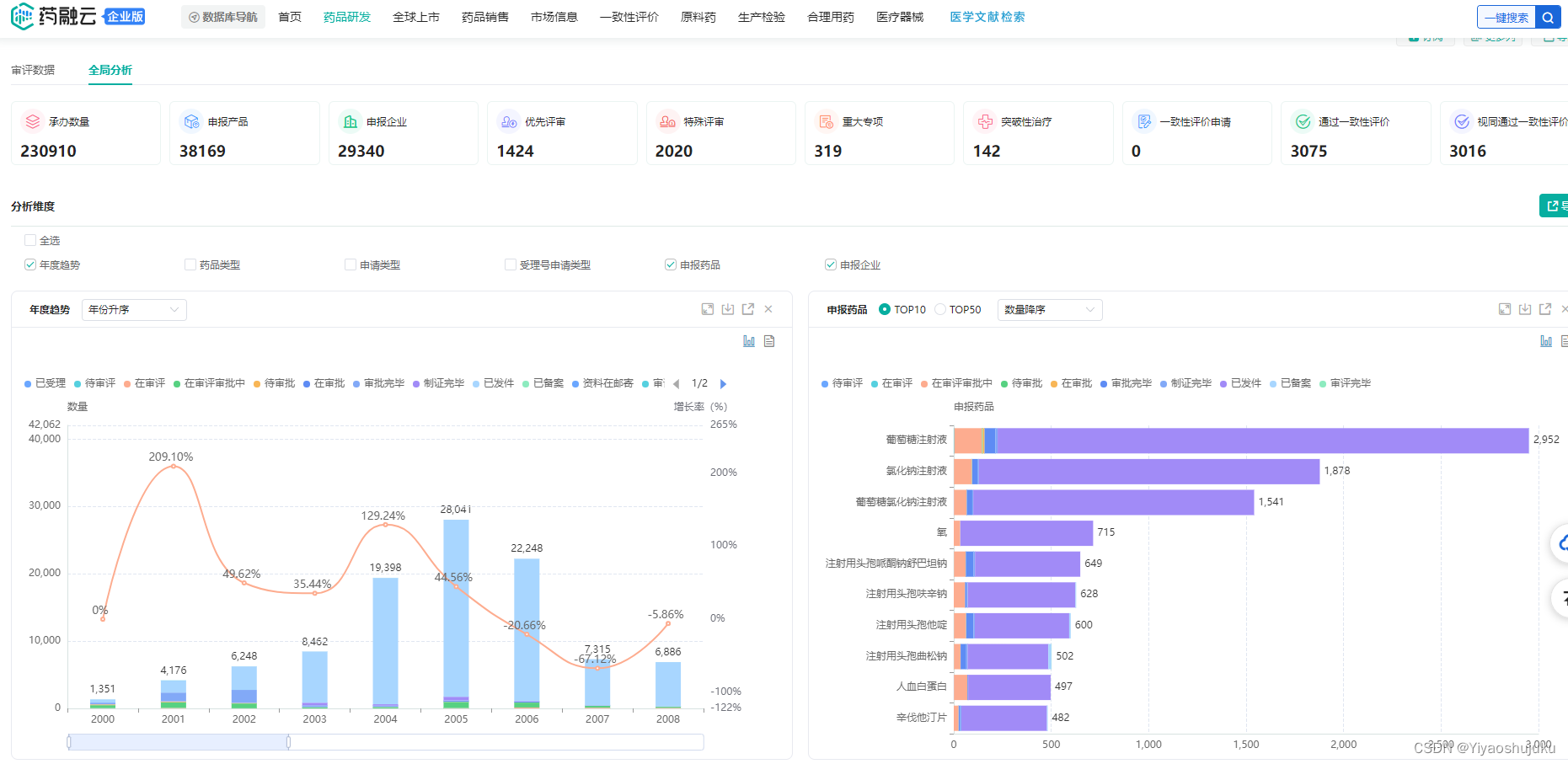The width and height of the screenshot is (1568, 764).
Task: Select the TOP50 radio option
Action: pyautogui.click(x=940, y=309)
